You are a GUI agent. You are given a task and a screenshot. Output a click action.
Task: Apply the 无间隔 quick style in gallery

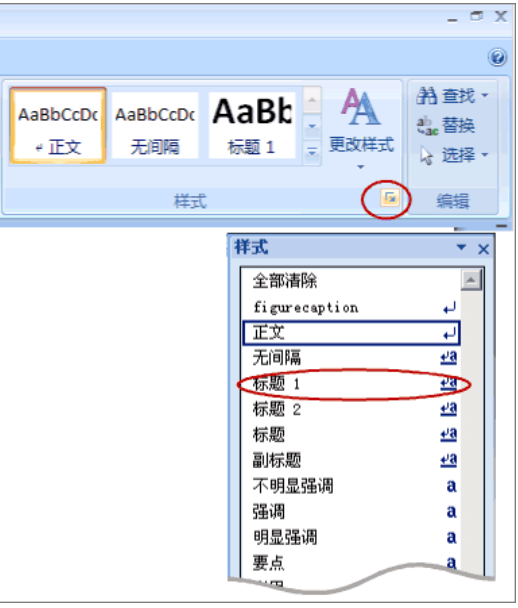click(x=155, y=125)
